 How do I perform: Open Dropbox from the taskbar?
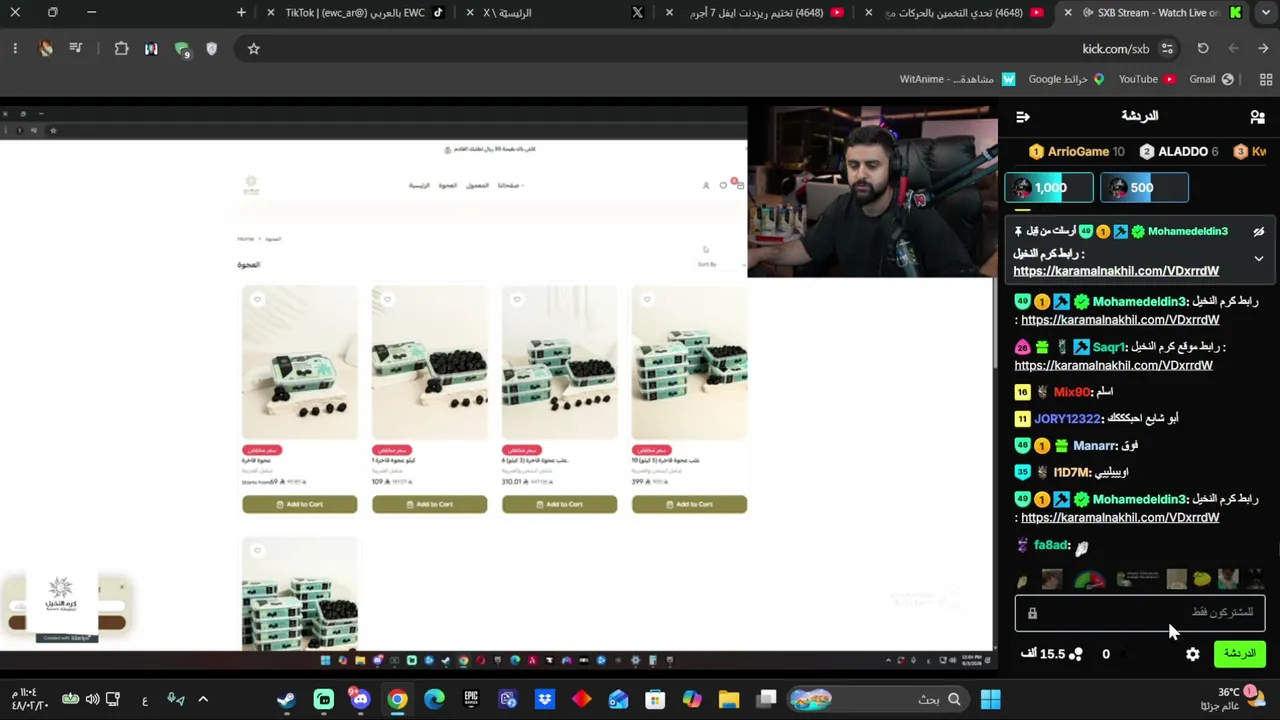point(545,699)
